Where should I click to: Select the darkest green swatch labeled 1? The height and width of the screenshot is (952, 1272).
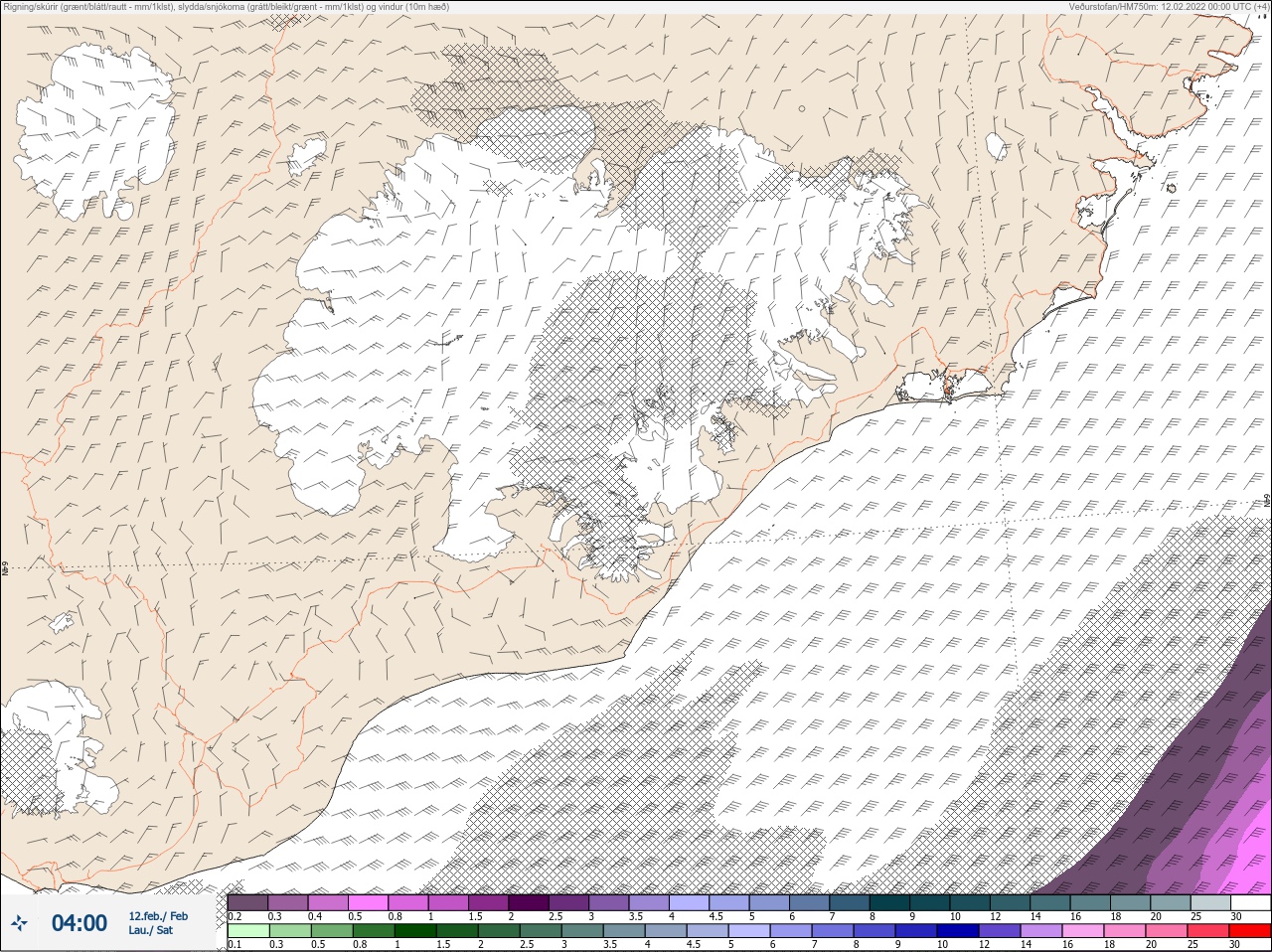[414, 931]
